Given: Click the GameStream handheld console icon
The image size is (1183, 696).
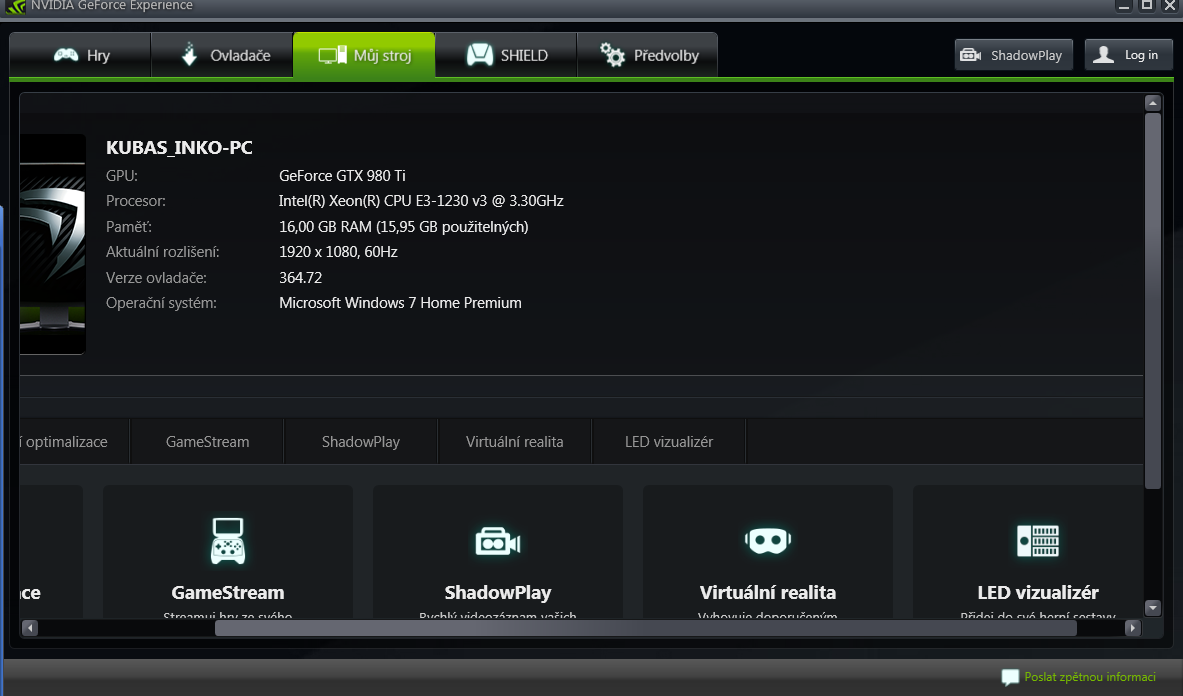Looking at the screenshot, I should point(228,541).
